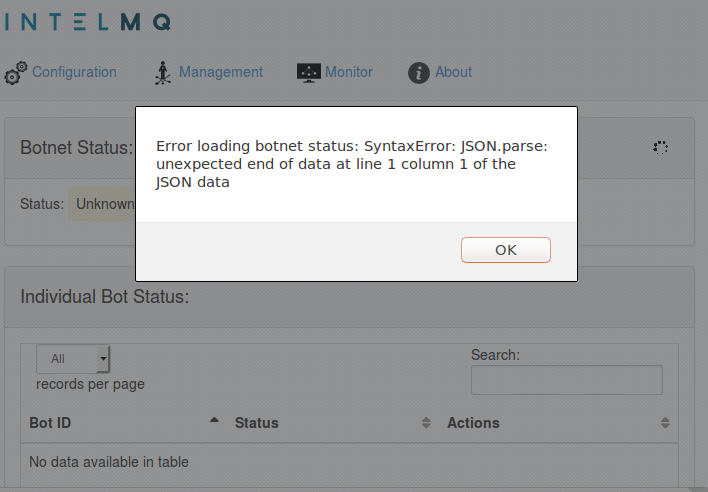Open the Management menu link
This screenshot has height=492, width=708.
[x=221, y=72]
